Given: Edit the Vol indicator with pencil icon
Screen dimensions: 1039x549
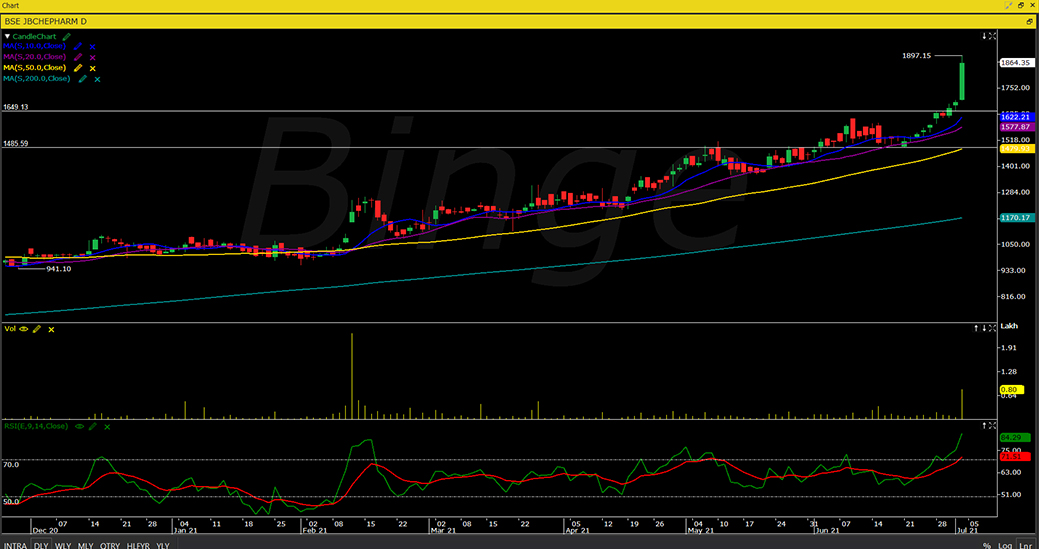Looking at the screenshot, I should click(x=37, y=329).
